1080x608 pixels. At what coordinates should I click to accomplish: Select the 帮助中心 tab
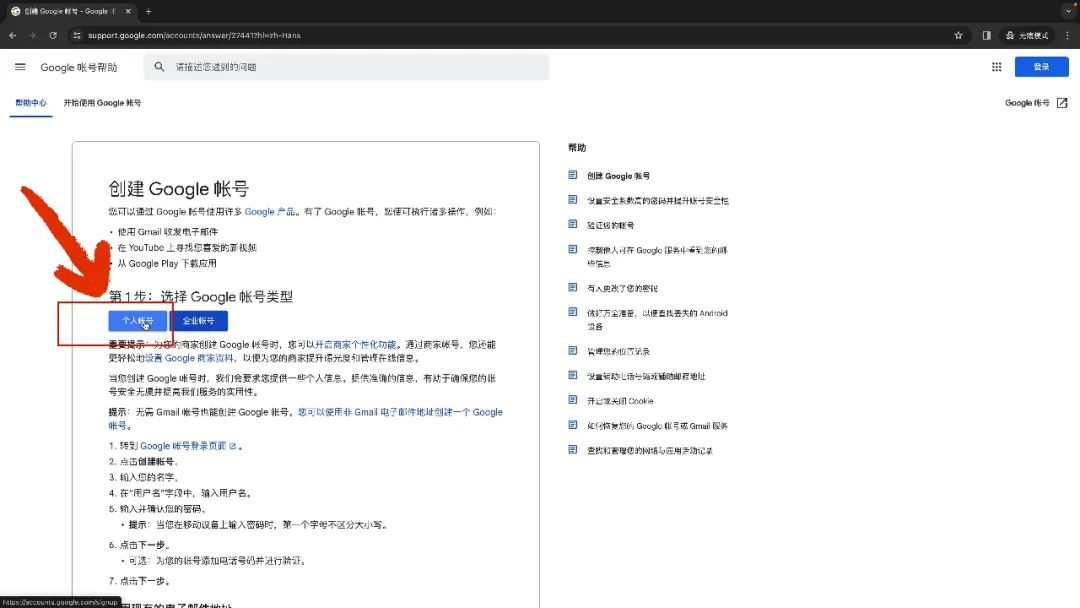click(31, 103)
